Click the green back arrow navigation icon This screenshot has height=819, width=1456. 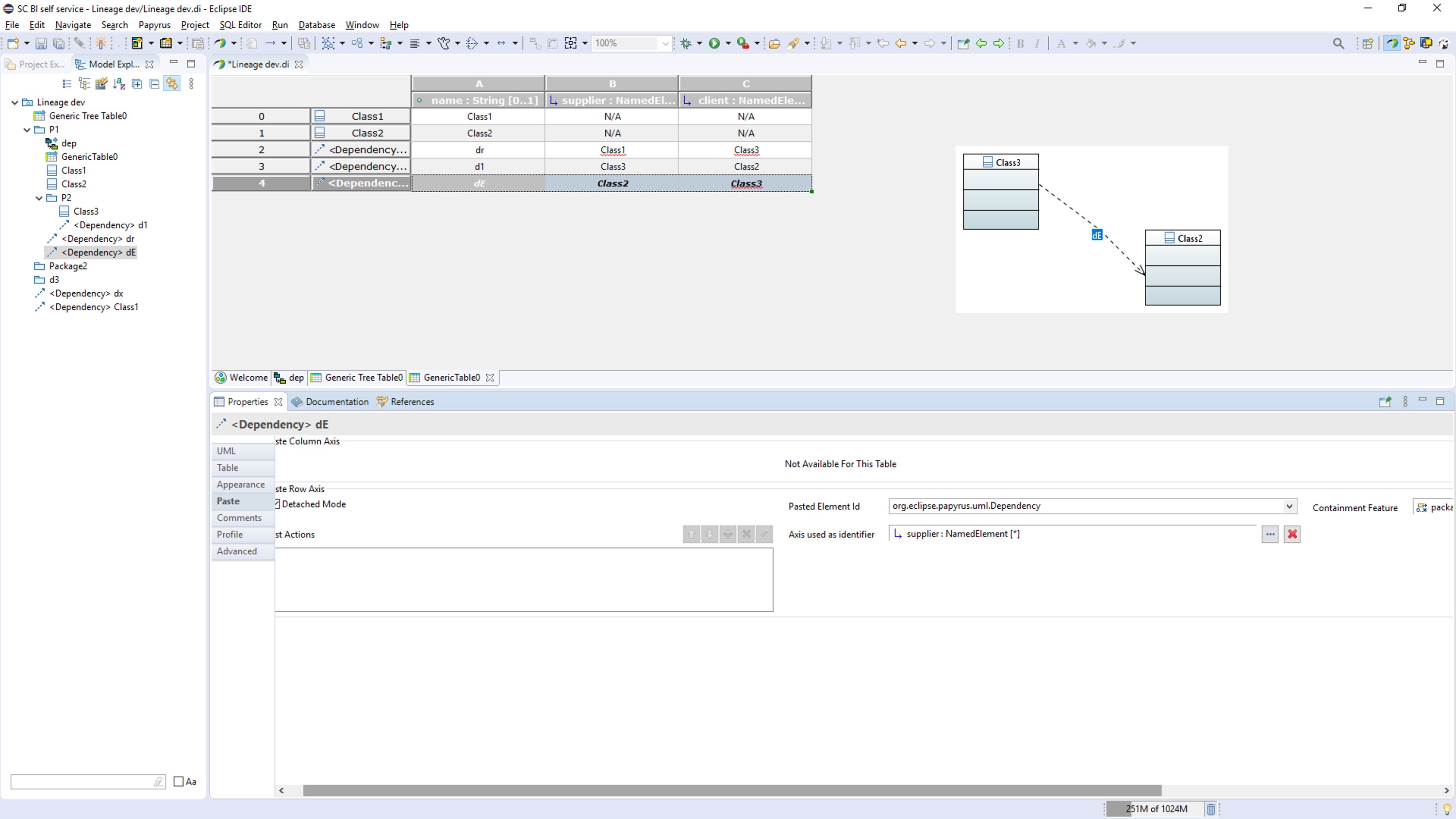(x=981, y=43)
